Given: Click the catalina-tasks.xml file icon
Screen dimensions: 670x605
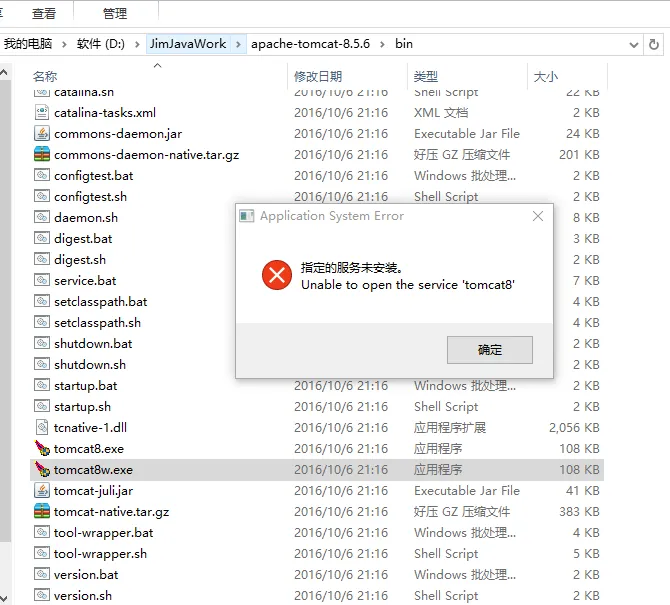Looking at the screenshot, I should point(41,112).
